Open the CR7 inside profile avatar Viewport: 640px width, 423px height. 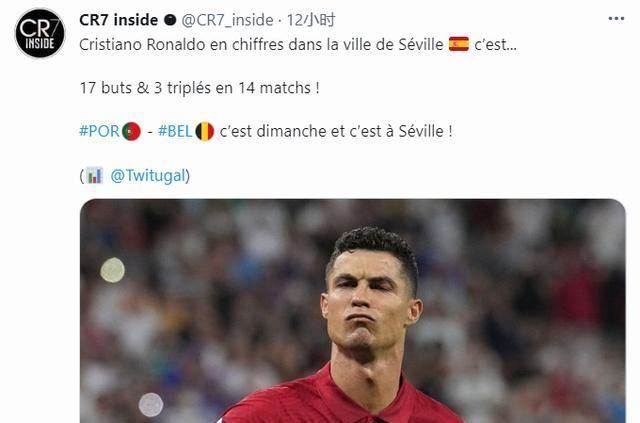[40, 33]
